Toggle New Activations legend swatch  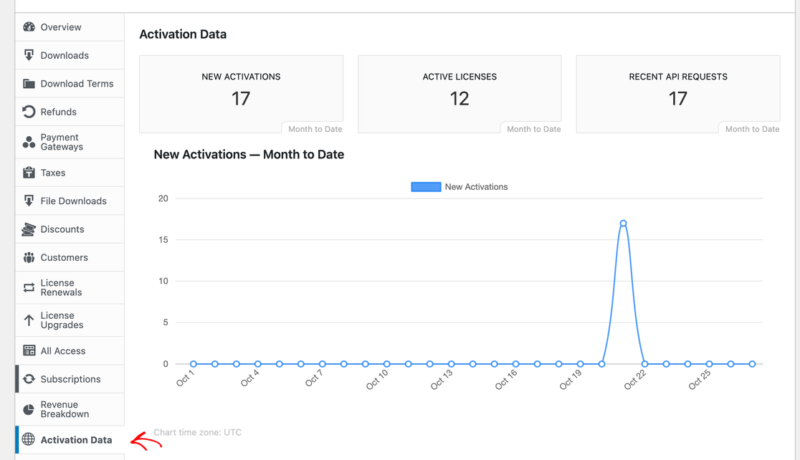(426, 187)
